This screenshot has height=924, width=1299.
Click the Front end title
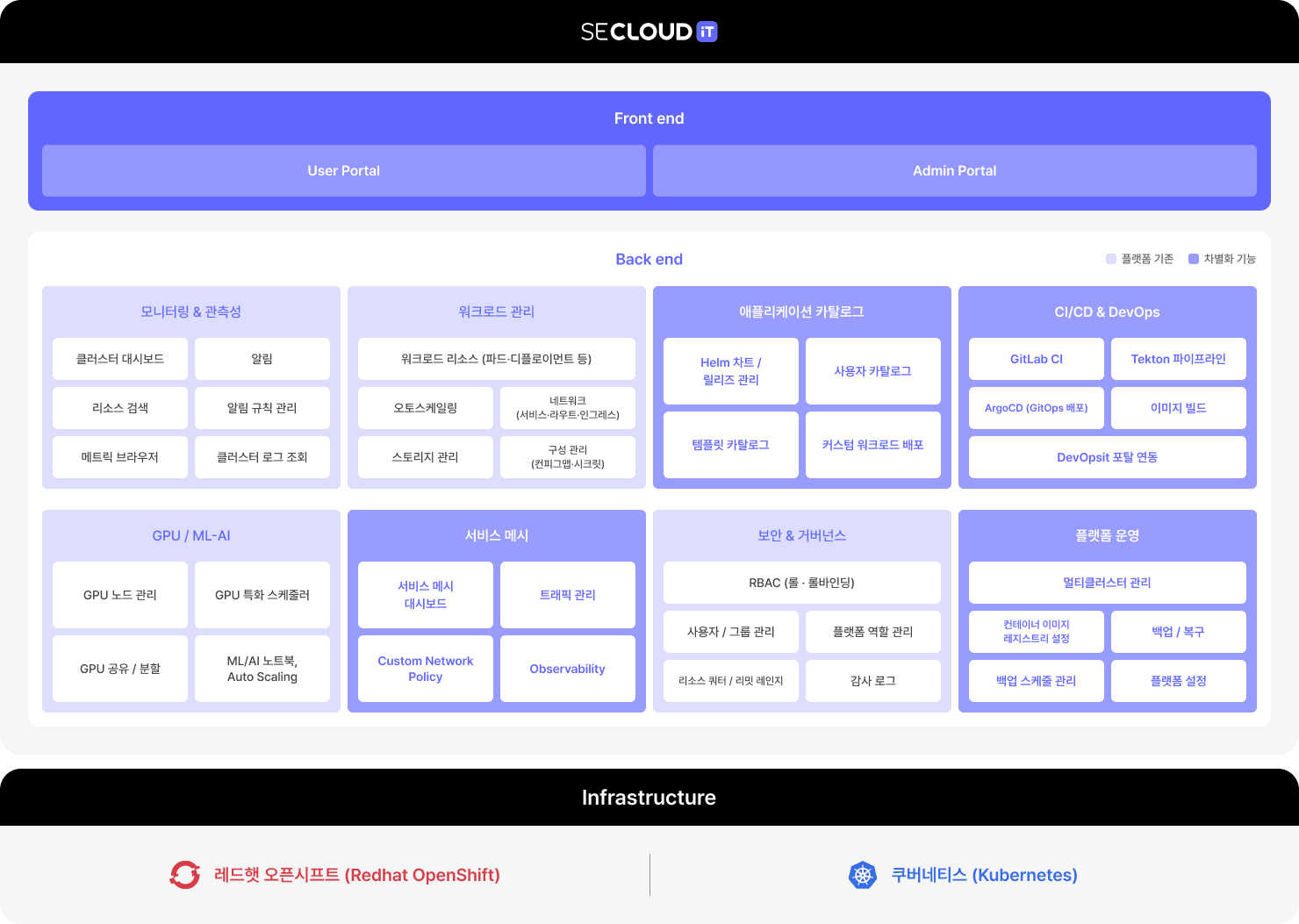point(649,118)
